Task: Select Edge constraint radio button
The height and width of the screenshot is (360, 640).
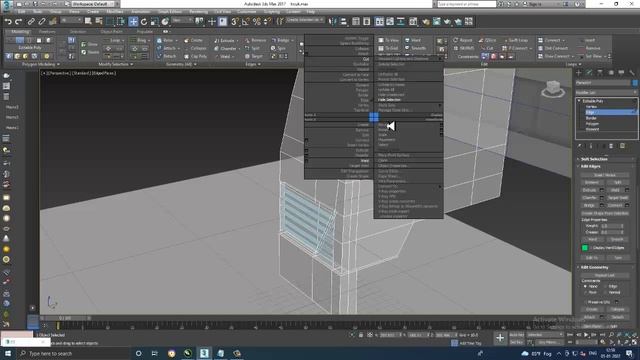Action: pos(605,287)
